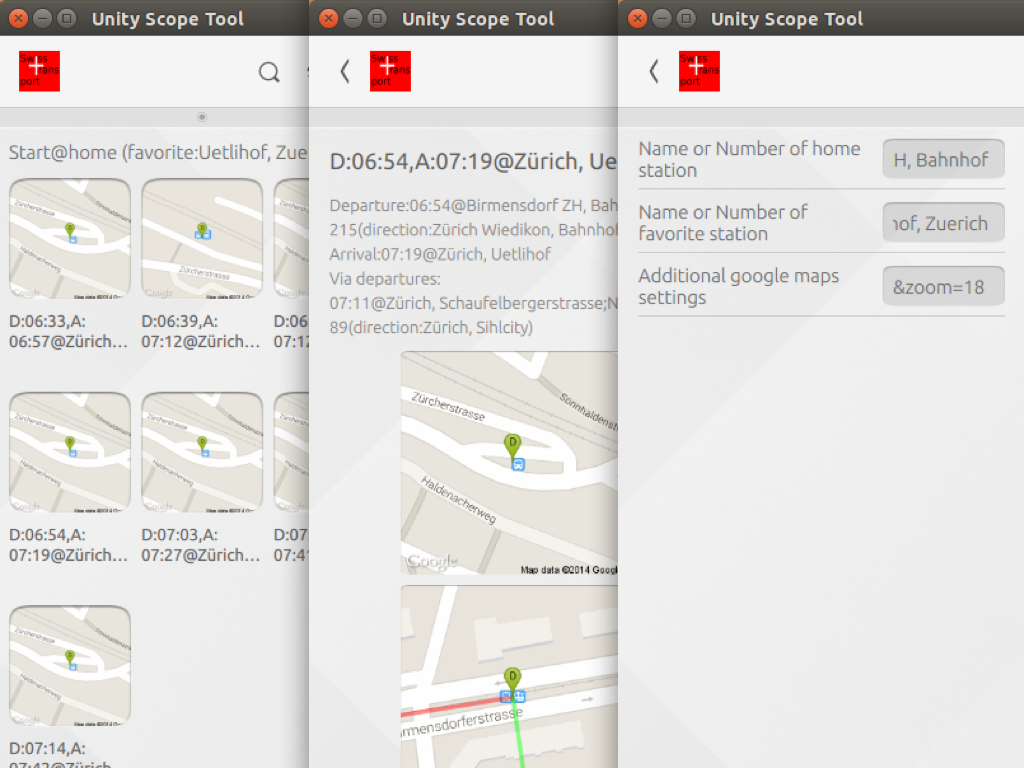Close the settings Unity Scope Tool window
Screen dimensions: 1024x768
[637, 18]
